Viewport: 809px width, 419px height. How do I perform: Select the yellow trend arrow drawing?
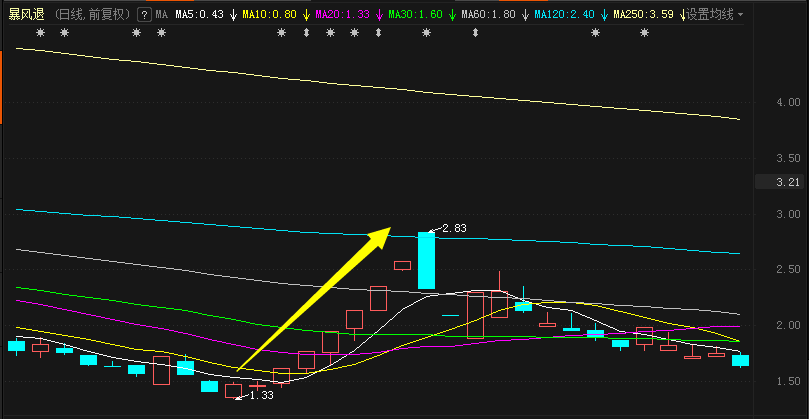(x=314, y=299)
